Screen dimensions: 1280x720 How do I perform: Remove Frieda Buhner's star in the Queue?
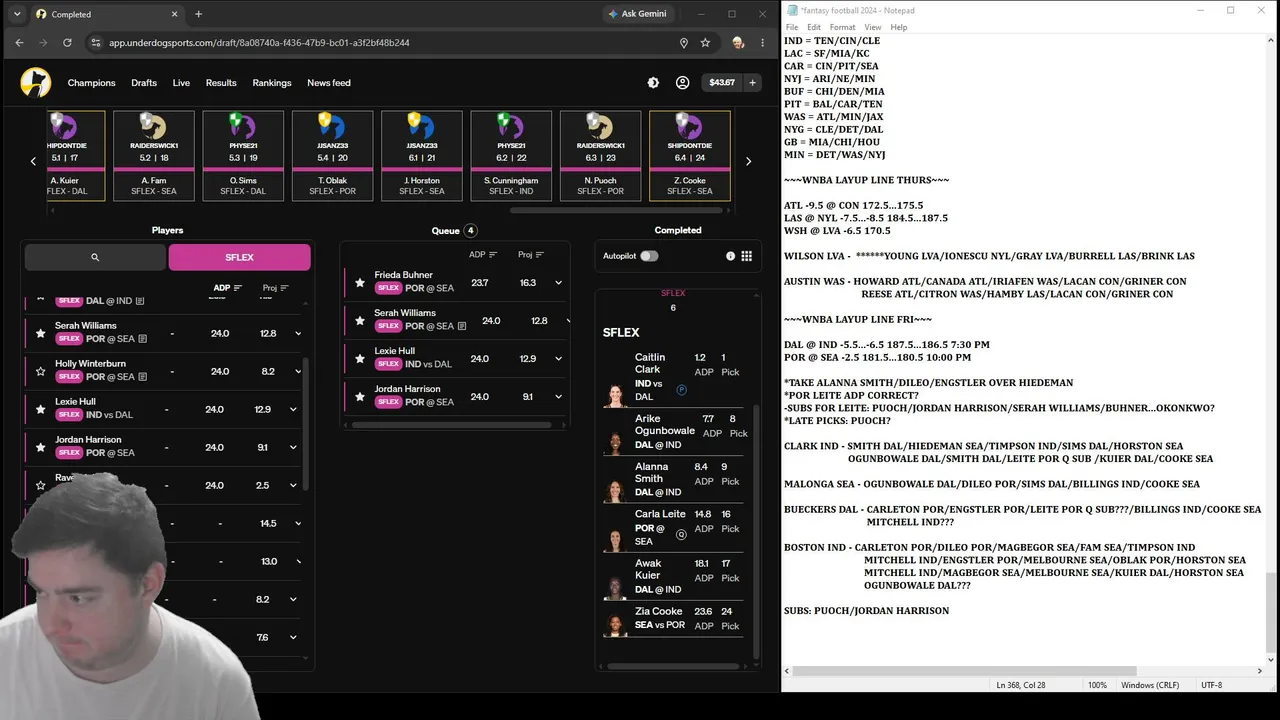tap(360, 283)
